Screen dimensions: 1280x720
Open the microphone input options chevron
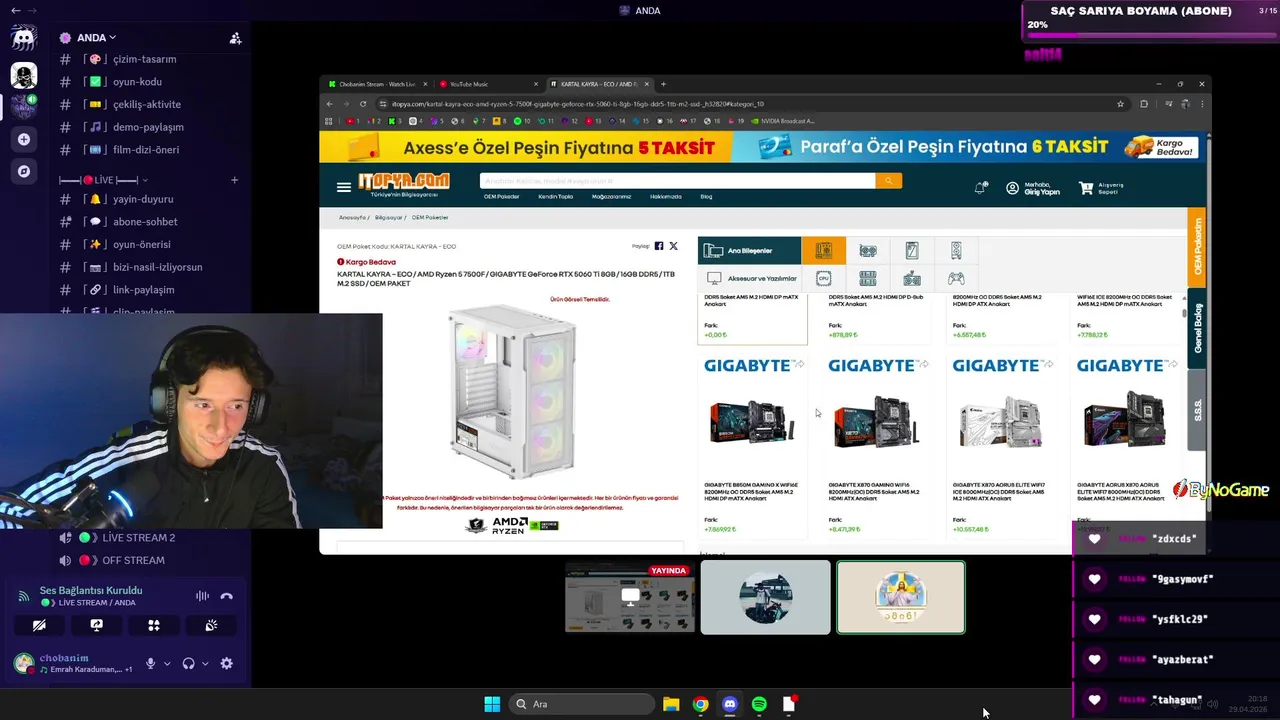(167, 663)
